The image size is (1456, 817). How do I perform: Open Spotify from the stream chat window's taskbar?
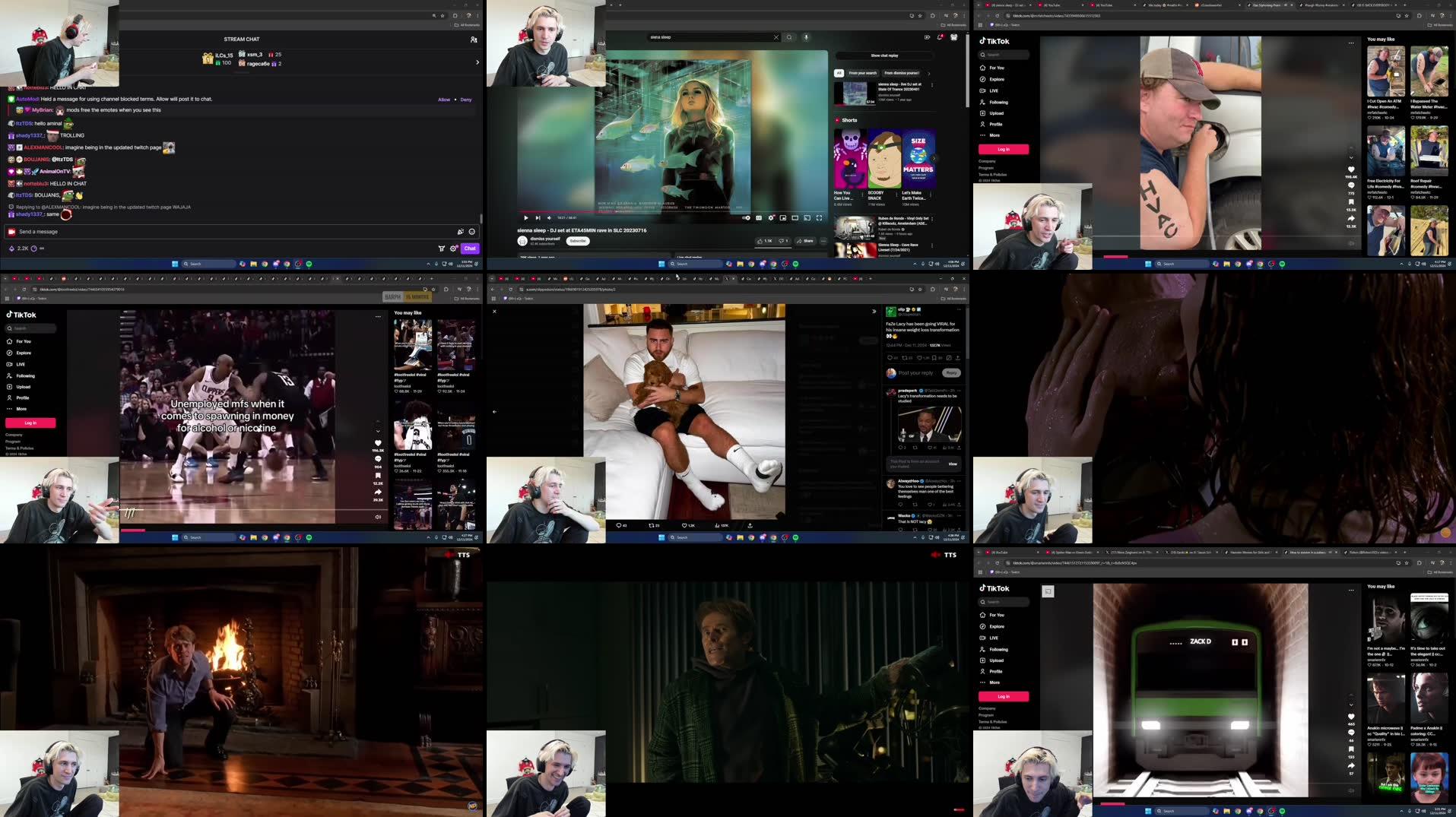[309, 264]
